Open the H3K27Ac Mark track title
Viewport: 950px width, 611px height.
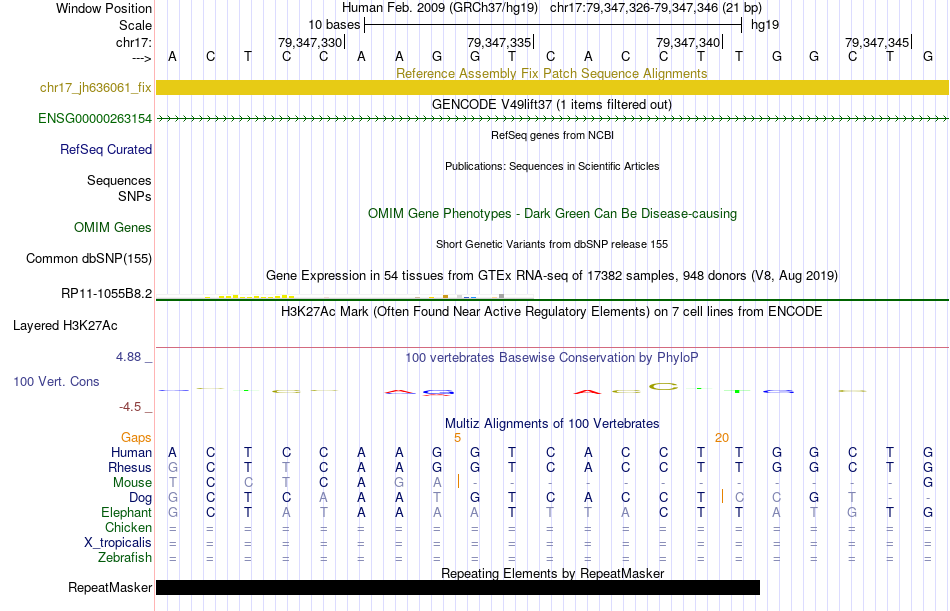(552, 312)
